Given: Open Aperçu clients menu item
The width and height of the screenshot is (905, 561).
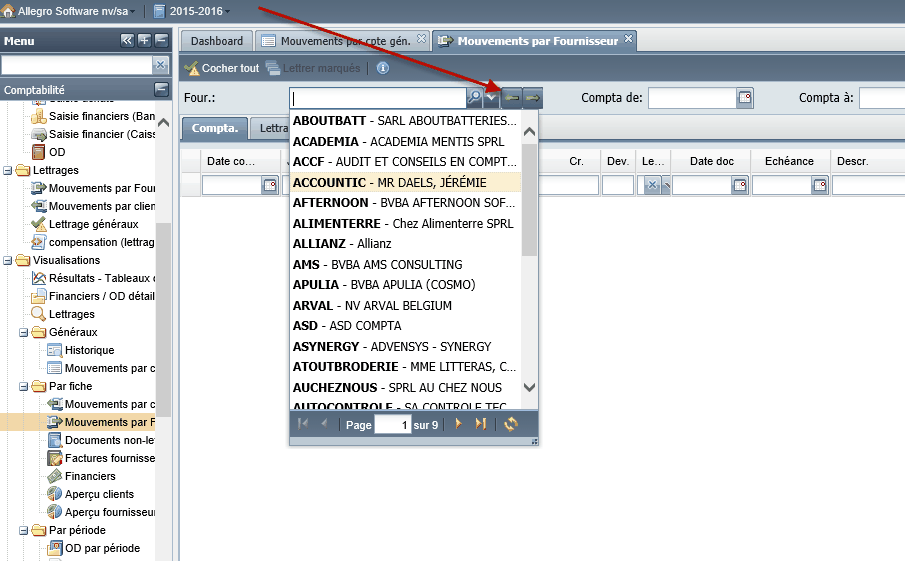Looking at the screenshot, I should tap(91, 494).
